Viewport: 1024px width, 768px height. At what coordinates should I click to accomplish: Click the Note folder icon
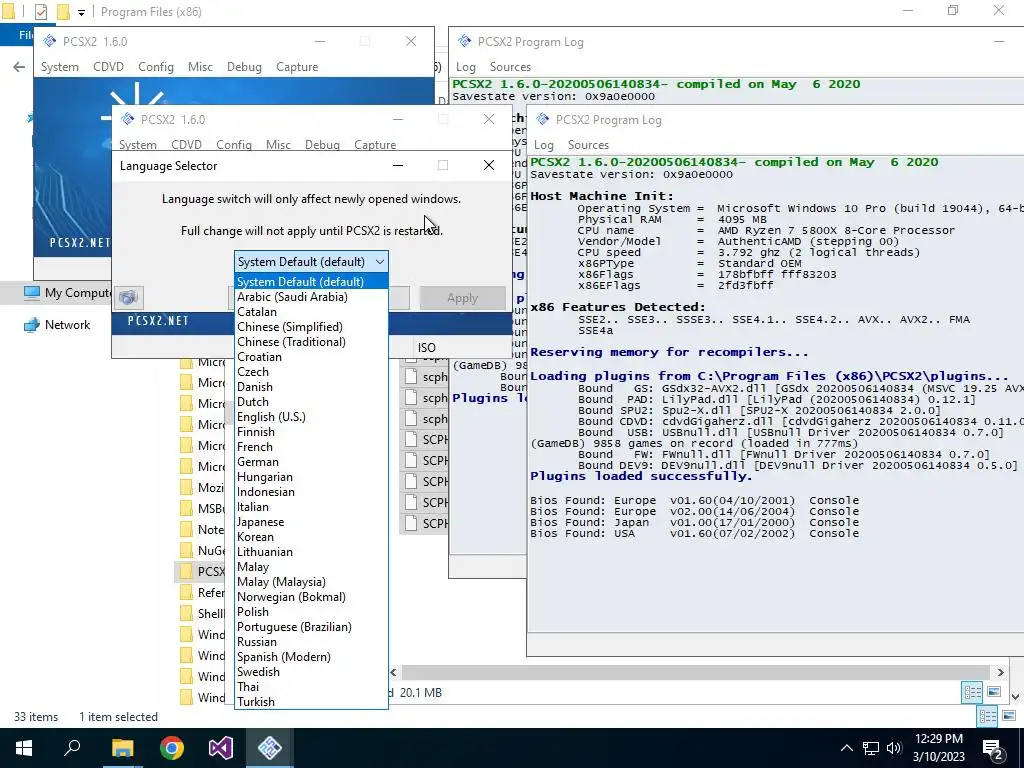[x=186, y=530]
